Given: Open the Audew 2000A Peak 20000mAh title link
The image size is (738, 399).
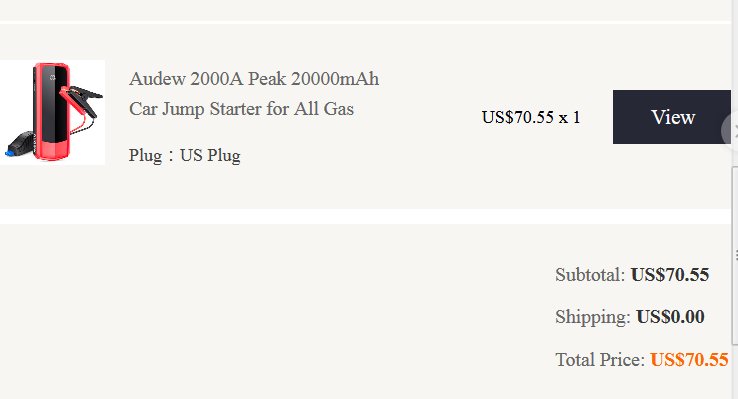Looking at the screenshot, I should click(254, 79).
